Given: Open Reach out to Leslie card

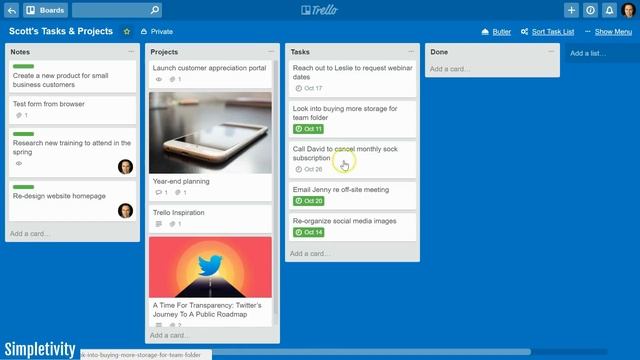Looking at the screenshot, I should tap(352, 78).
